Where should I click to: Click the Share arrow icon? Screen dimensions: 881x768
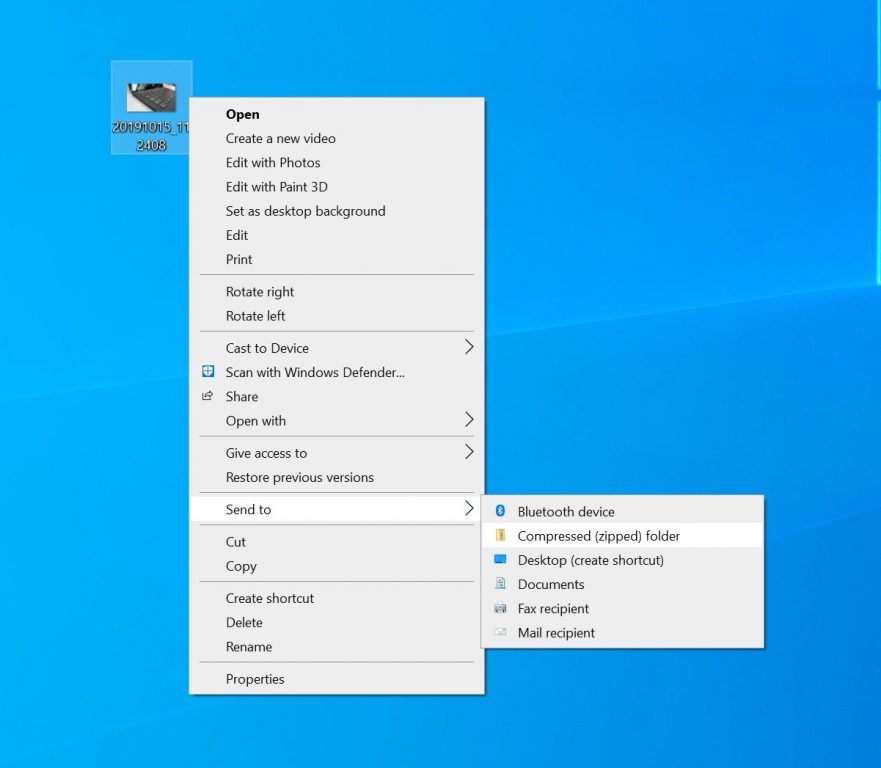pyautogui.click(x=208, y=396)
